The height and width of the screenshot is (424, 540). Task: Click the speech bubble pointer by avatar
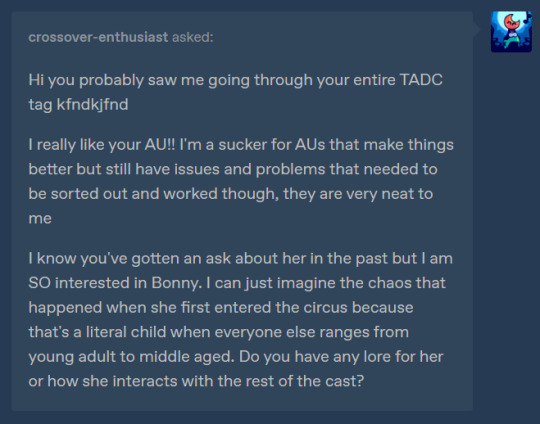point(477,30)
